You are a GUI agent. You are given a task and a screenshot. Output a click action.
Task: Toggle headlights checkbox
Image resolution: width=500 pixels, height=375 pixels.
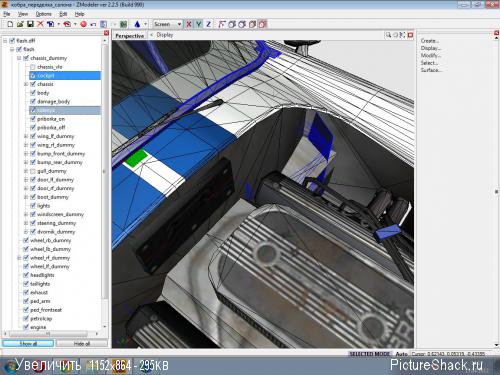pos(26,275)
